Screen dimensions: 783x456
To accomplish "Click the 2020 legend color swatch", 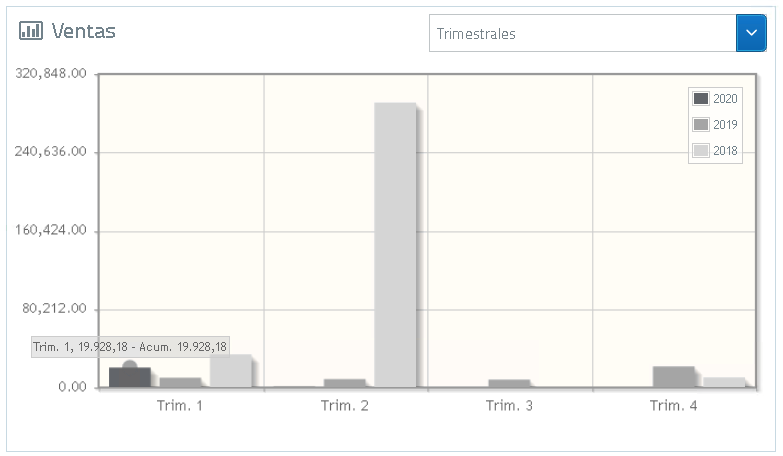I will tap(701, 98).
